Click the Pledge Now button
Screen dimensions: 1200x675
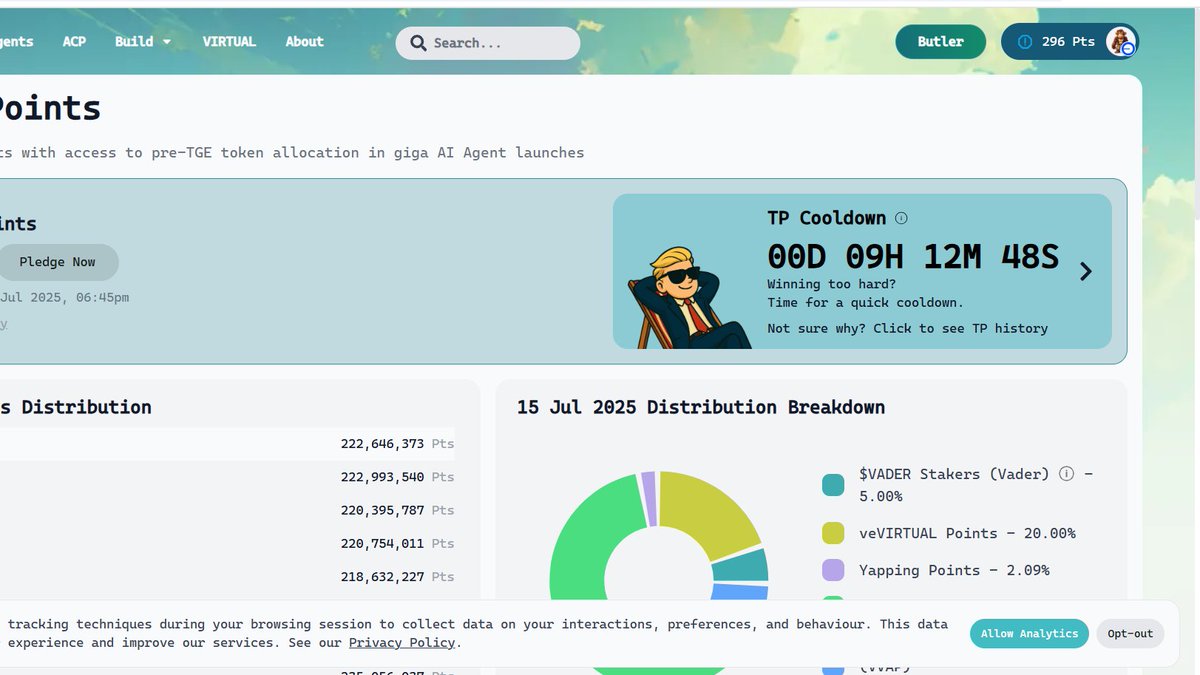(x=57, y=262)
